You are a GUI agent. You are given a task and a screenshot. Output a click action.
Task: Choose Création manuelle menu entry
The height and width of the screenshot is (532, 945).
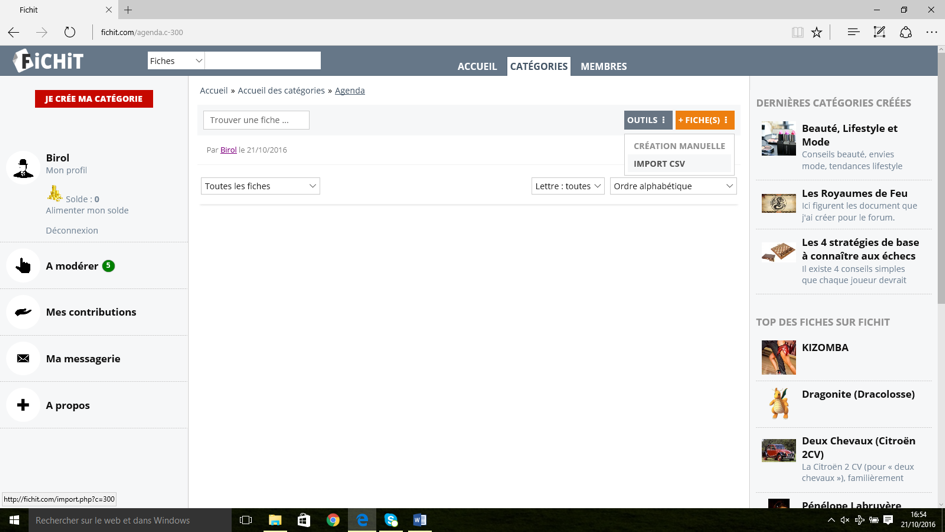point(679,146)
